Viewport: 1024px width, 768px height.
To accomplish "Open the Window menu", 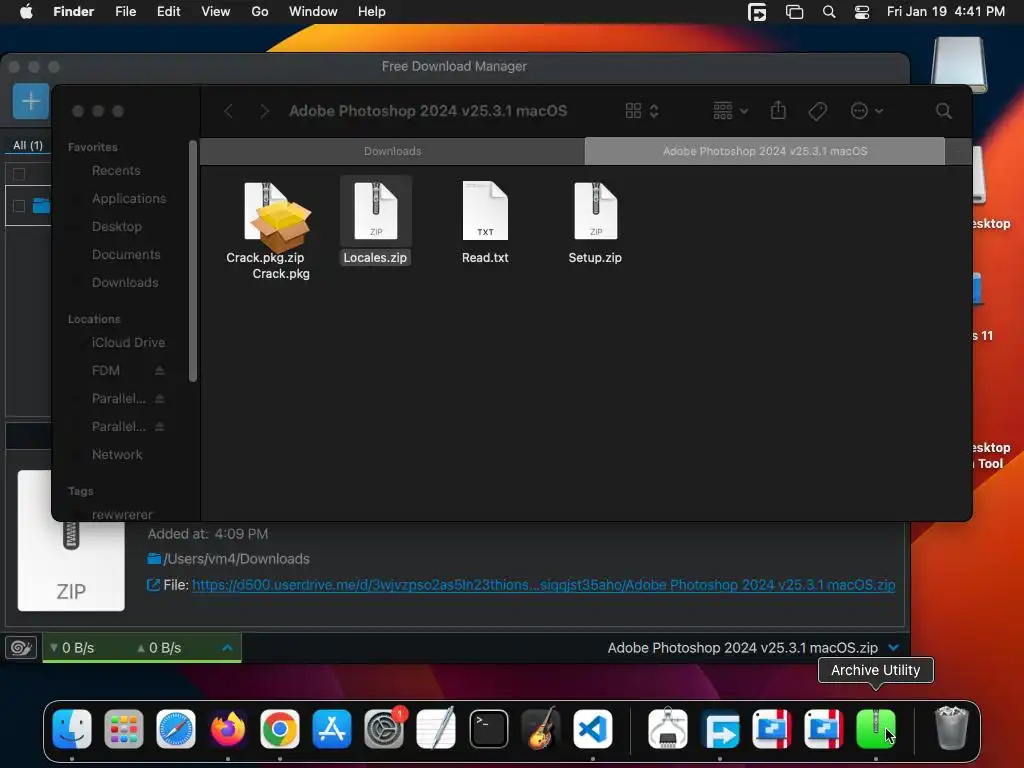I will click(x=313, y=12).
